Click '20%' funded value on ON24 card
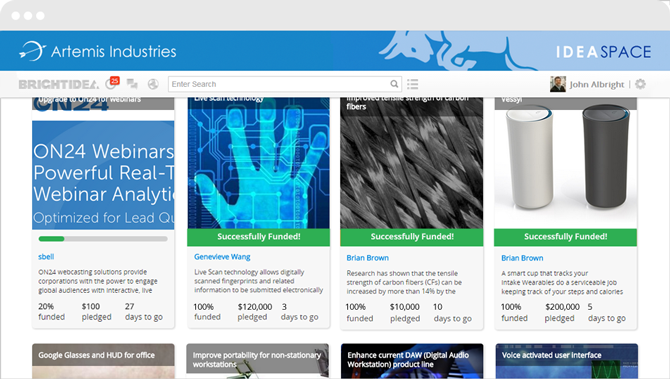This screenshot has width=670, height=379. coord(46,306)
